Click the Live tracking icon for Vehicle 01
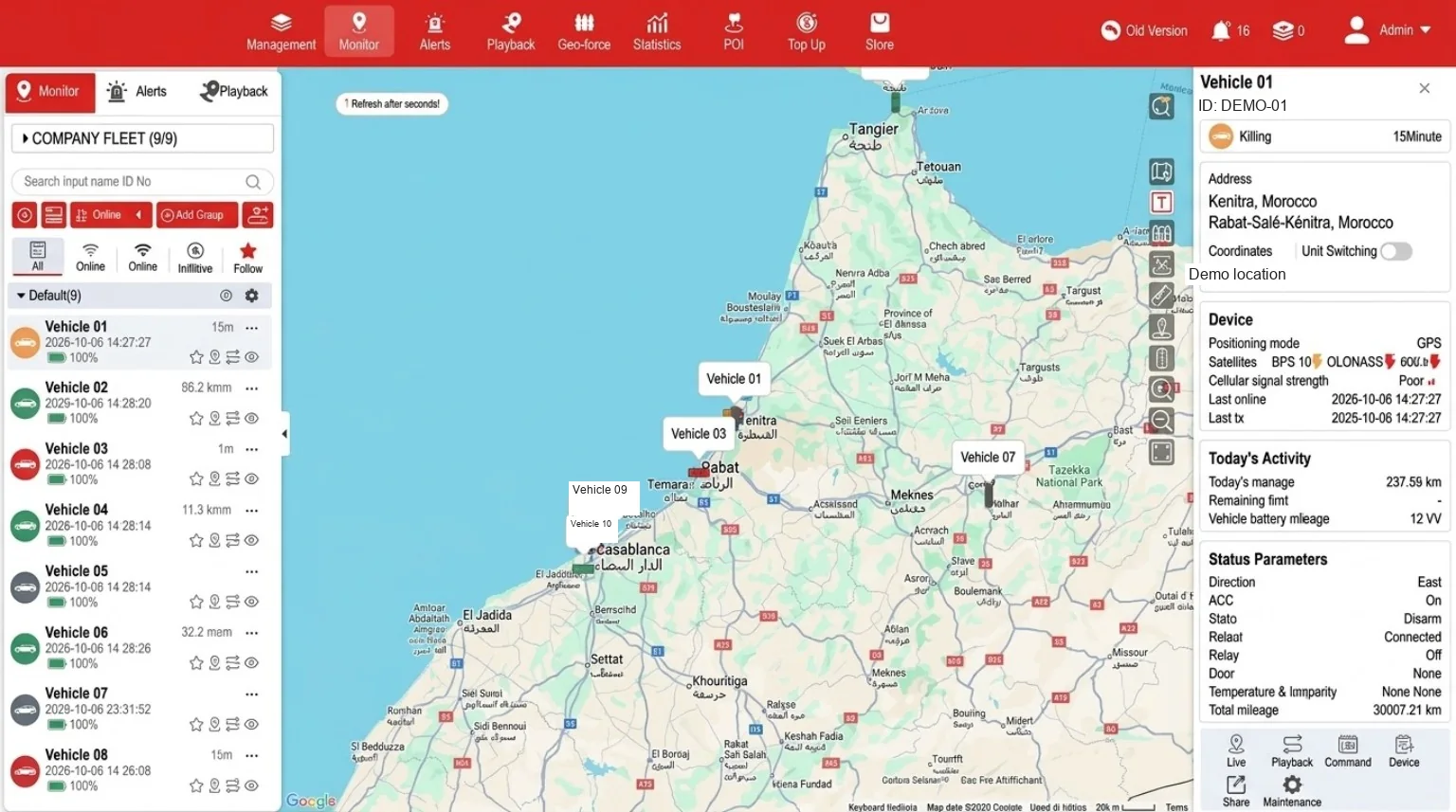The width and height of the screenshot is (1456, 812). point(1236,750)
